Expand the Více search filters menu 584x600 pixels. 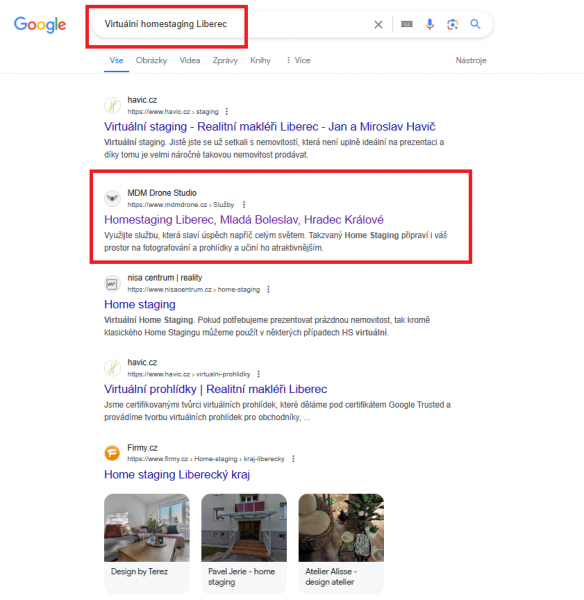[299, 60]
